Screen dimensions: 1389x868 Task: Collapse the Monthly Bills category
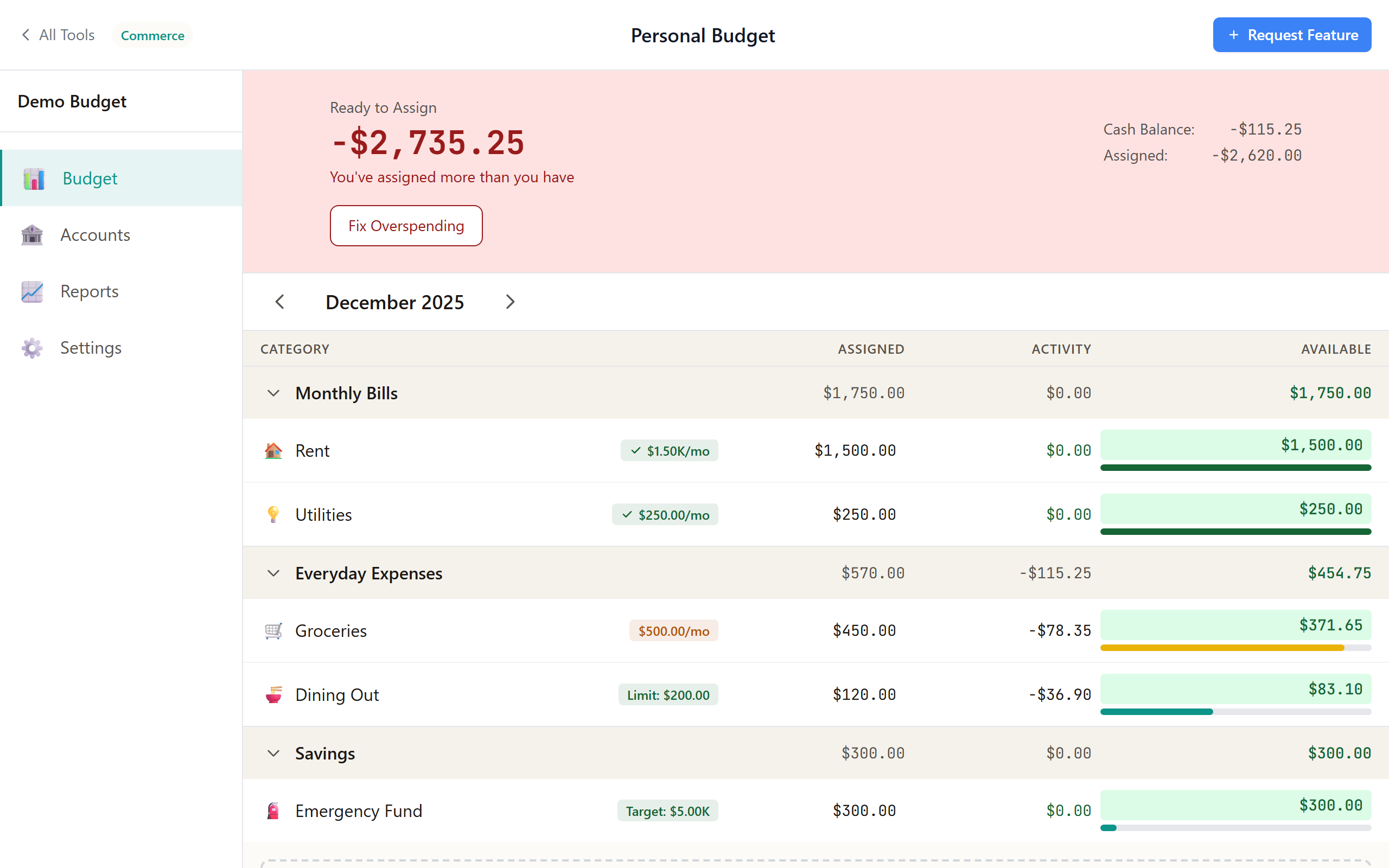pyautogui.click(x=273, y=393)
